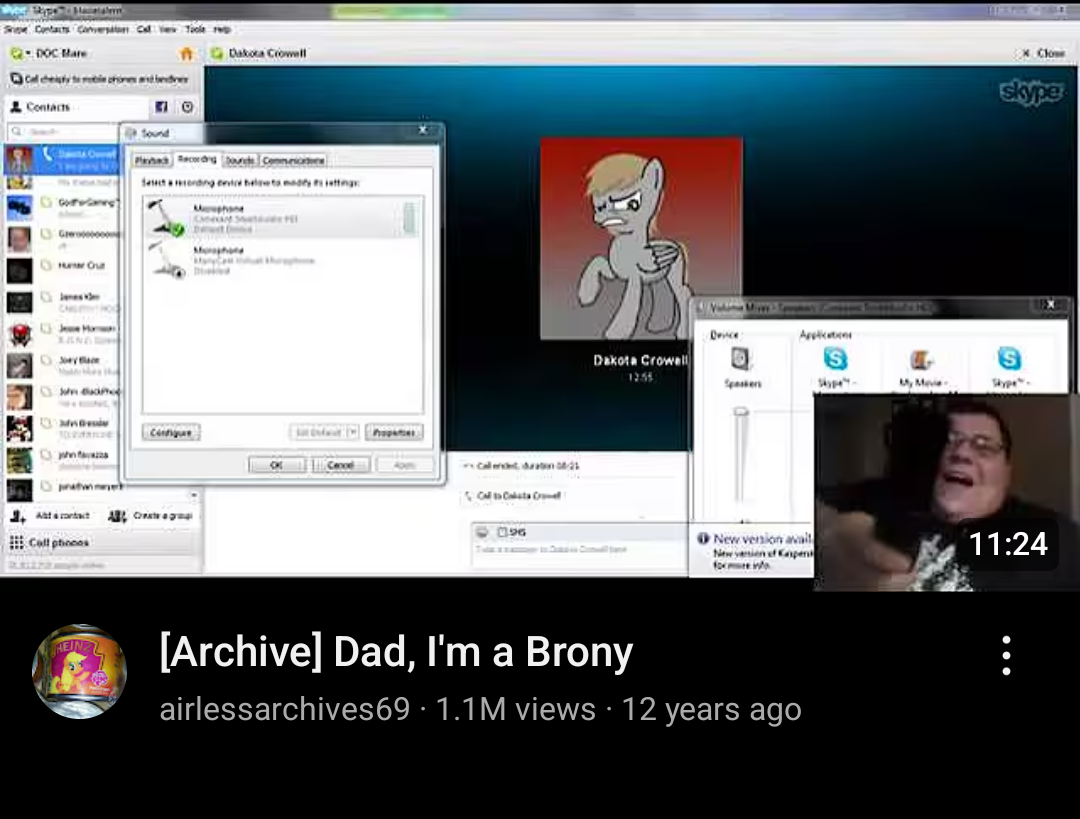Image resolution: width=1080 pixels, height=819 pixels.
Task: Open the three-dot video options menu
Action: [1006, 655]
